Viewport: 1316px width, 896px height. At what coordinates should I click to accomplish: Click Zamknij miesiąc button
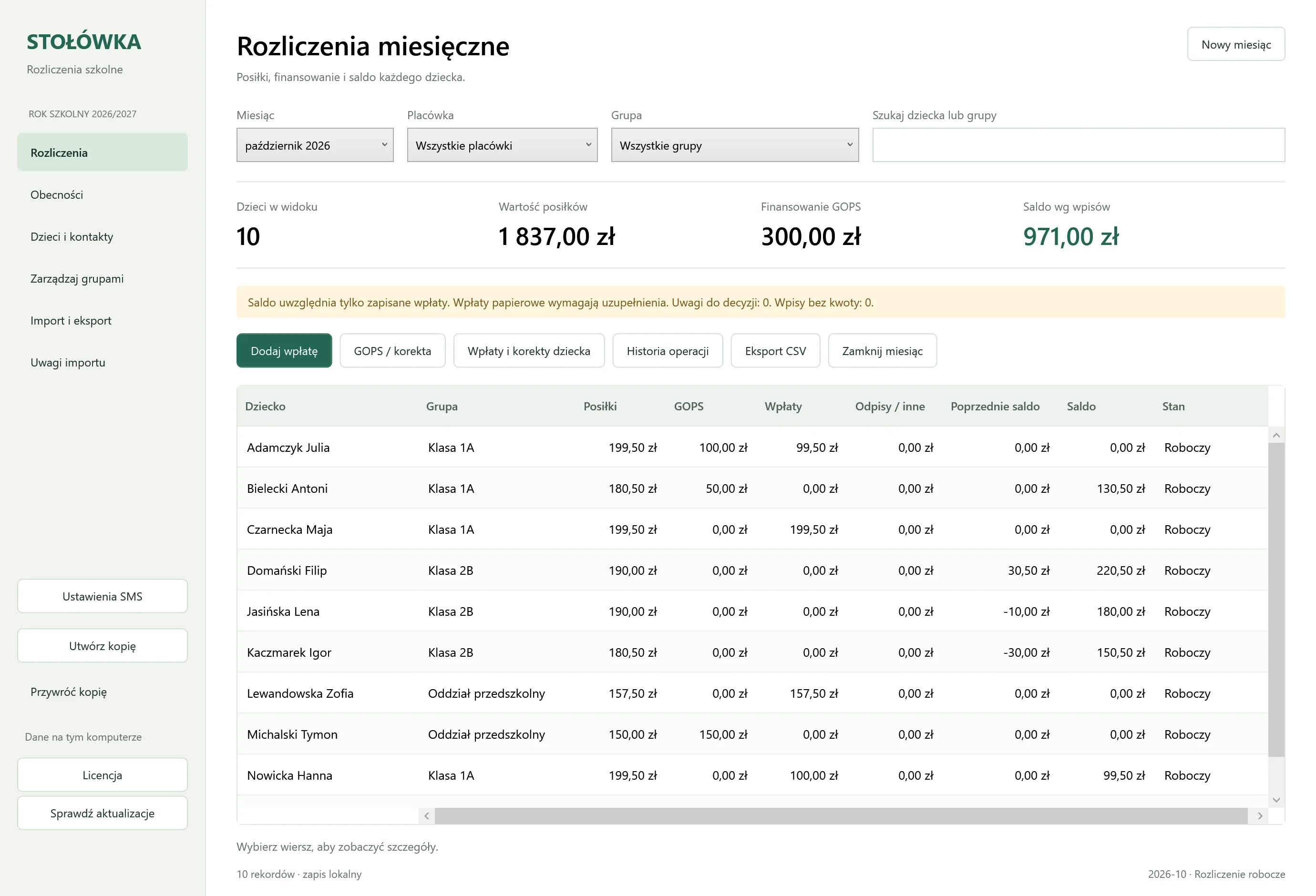coord(882,351)
